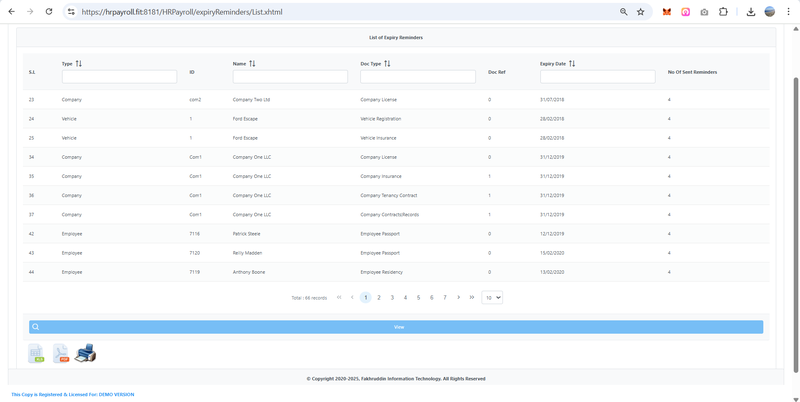Sort by Doc Type column arrows
The image size is (800, 402).
pos(387,64)
